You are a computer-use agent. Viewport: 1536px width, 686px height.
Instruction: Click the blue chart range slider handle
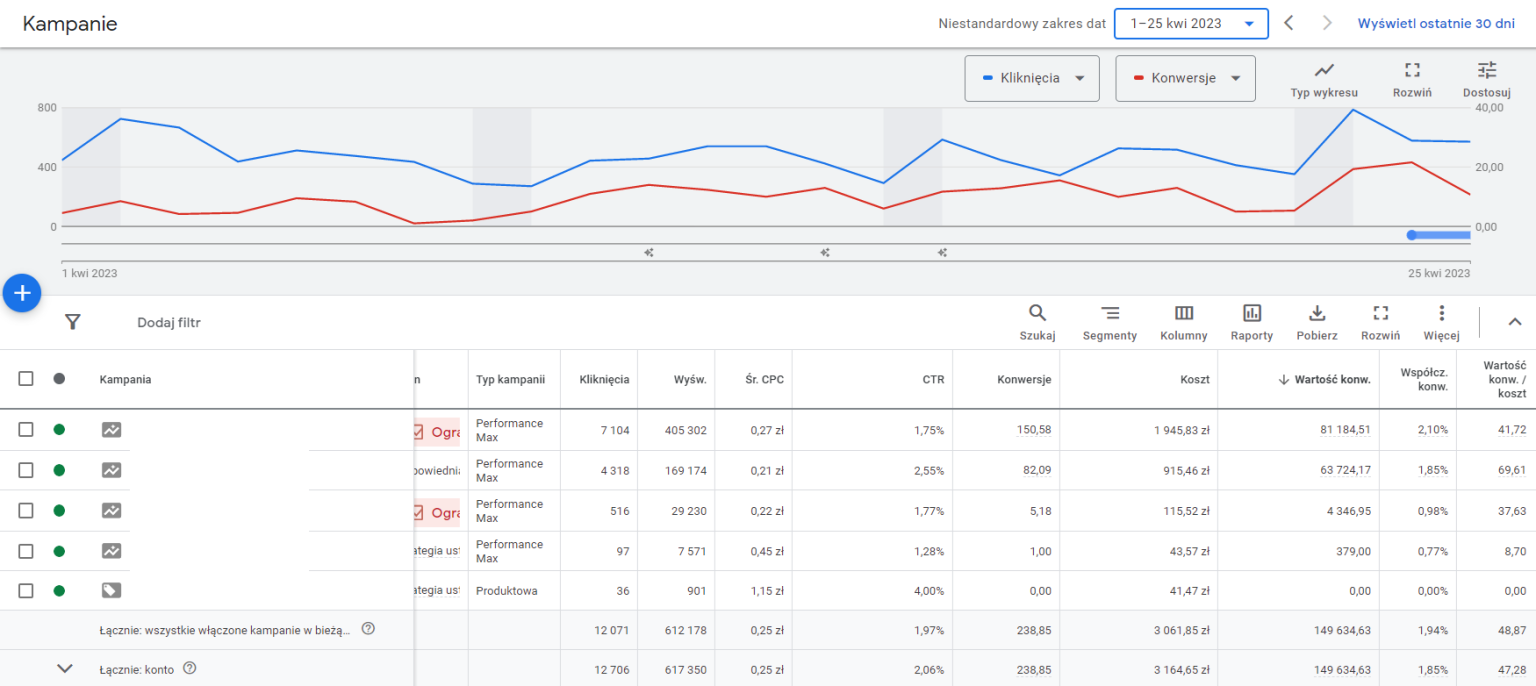pyautogui.click(x=1411, y=235)
